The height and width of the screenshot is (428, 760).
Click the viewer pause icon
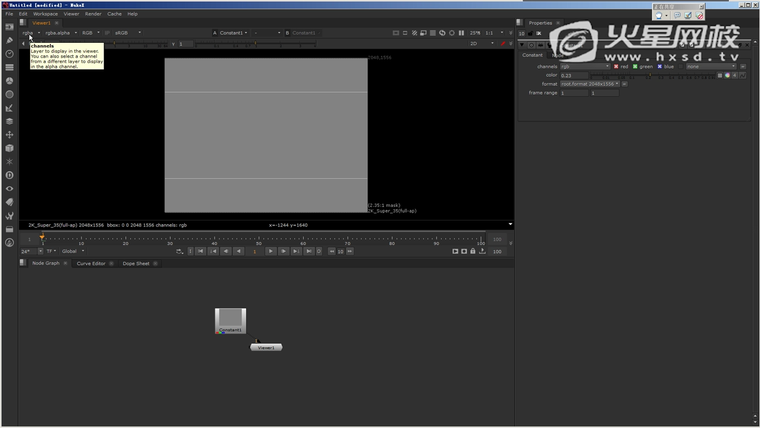(461, 33)
